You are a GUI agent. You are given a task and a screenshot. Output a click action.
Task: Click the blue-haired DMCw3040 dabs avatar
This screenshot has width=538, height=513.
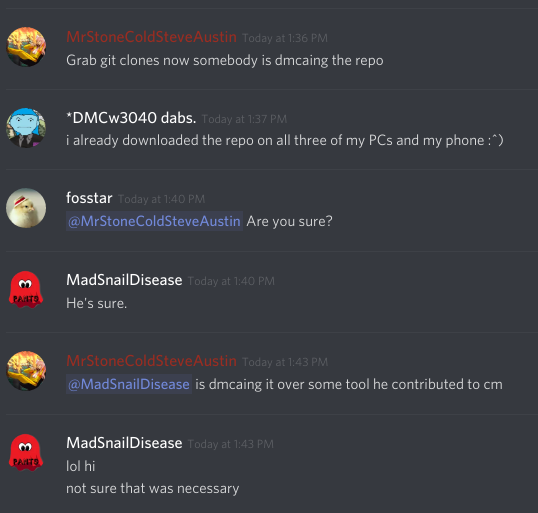point(26,128)
